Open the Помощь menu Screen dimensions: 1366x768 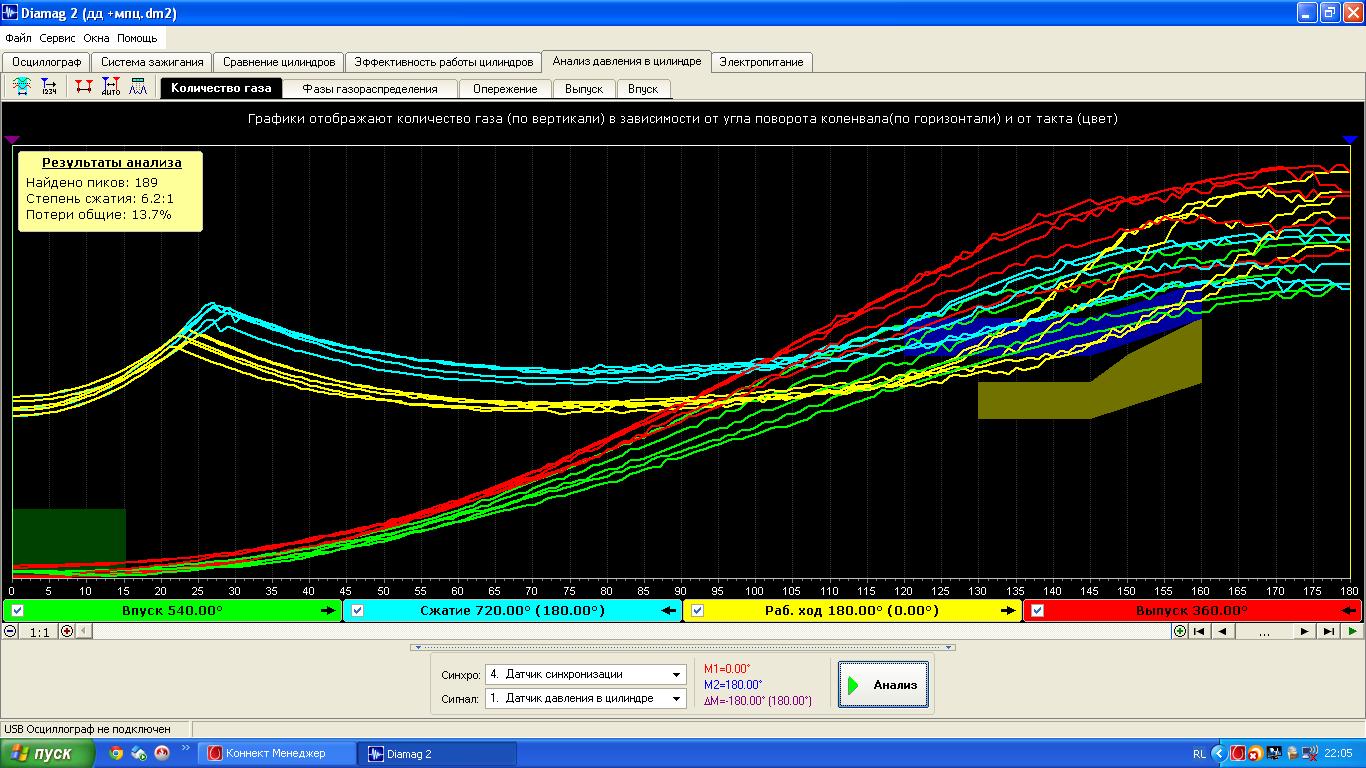(x=137, y=38)
